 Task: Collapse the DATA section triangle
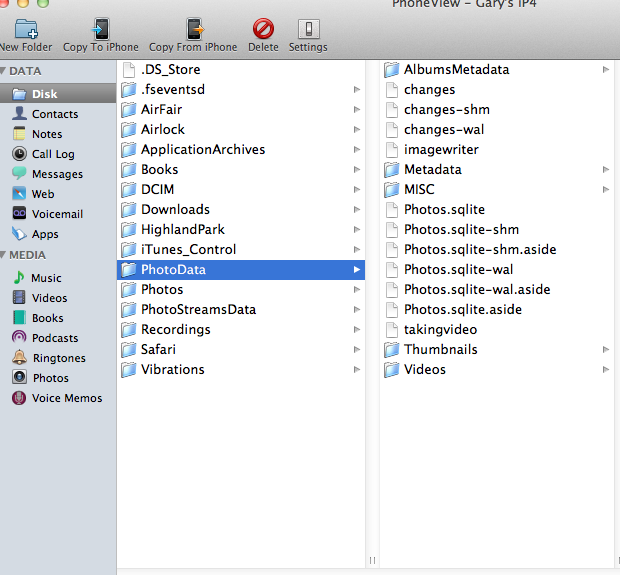3,71
